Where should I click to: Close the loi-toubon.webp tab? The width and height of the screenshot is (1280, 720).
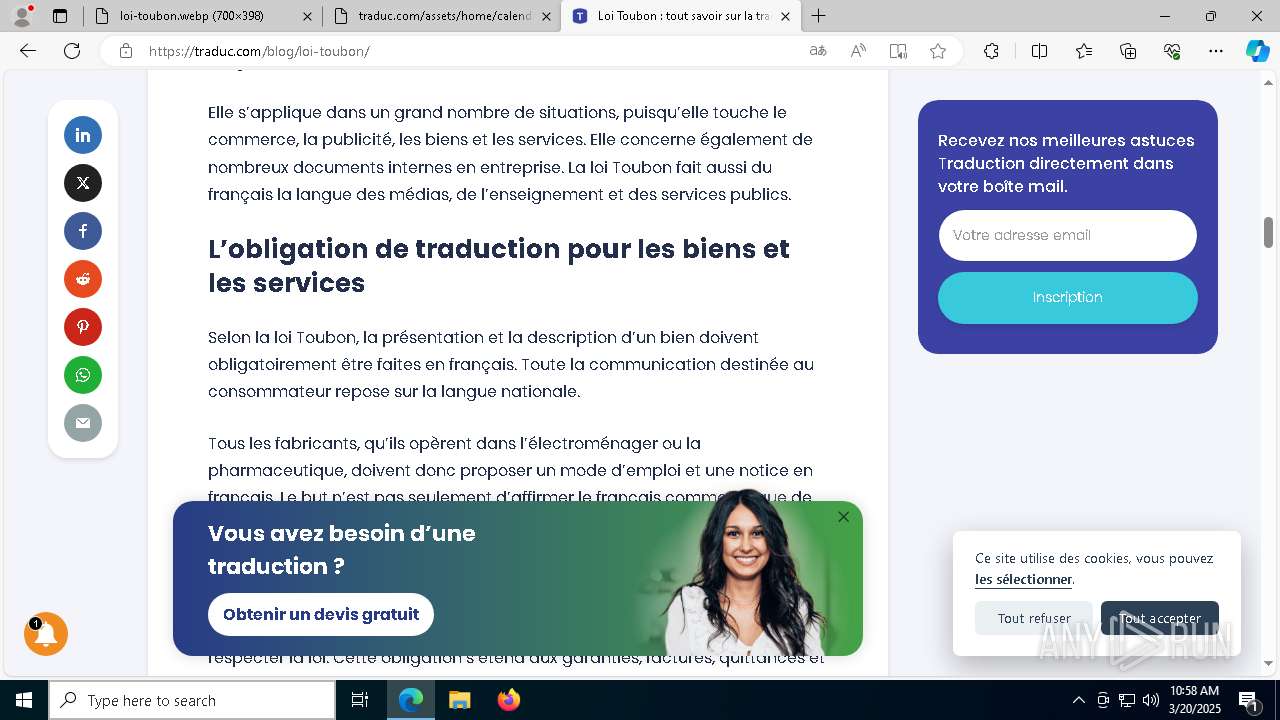(307, 16)
